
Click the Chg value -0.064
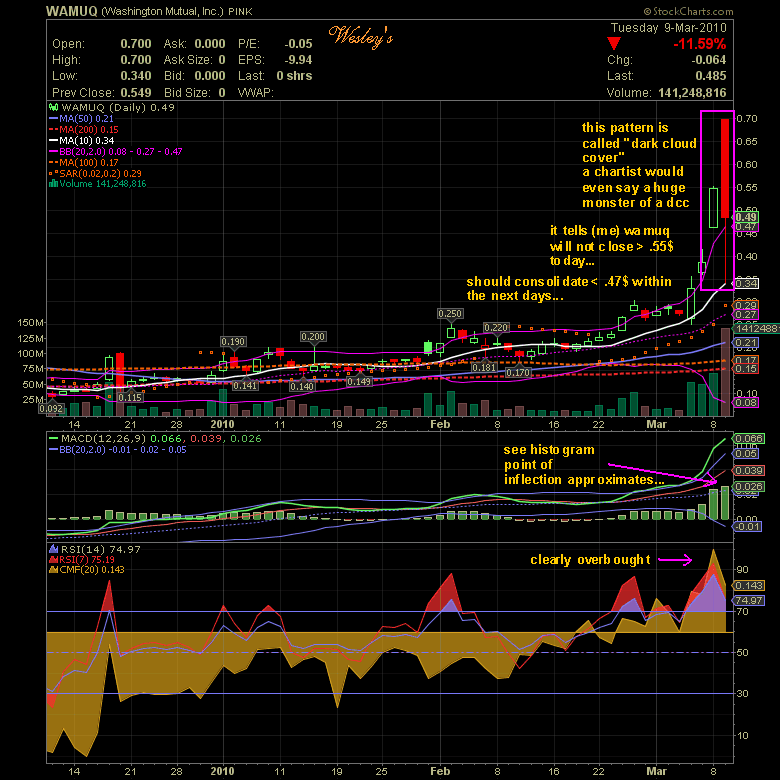708,60
